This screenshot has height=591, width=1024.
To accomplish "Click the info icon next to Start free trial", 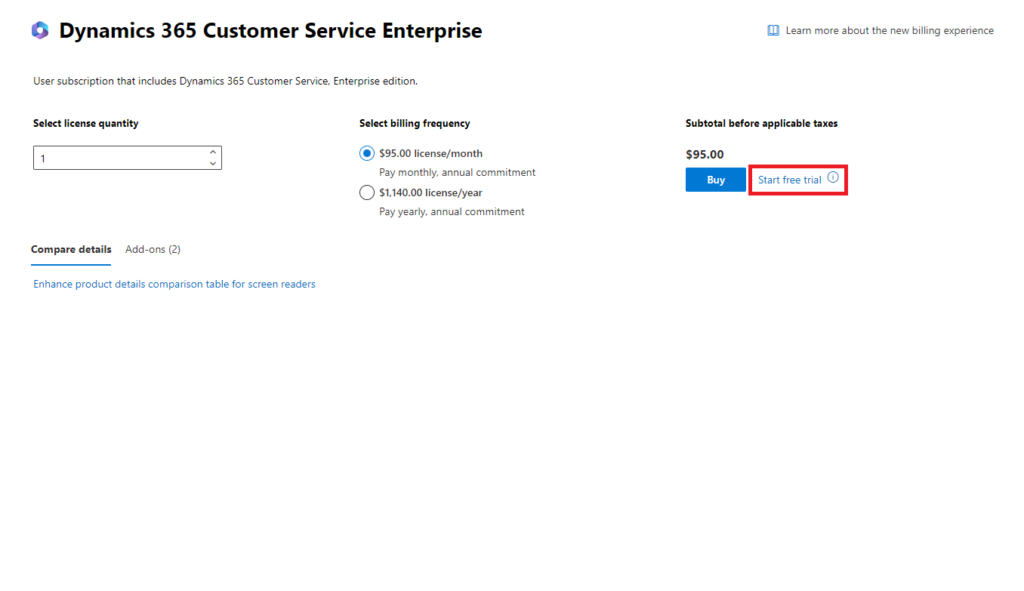I will [833, 178].
